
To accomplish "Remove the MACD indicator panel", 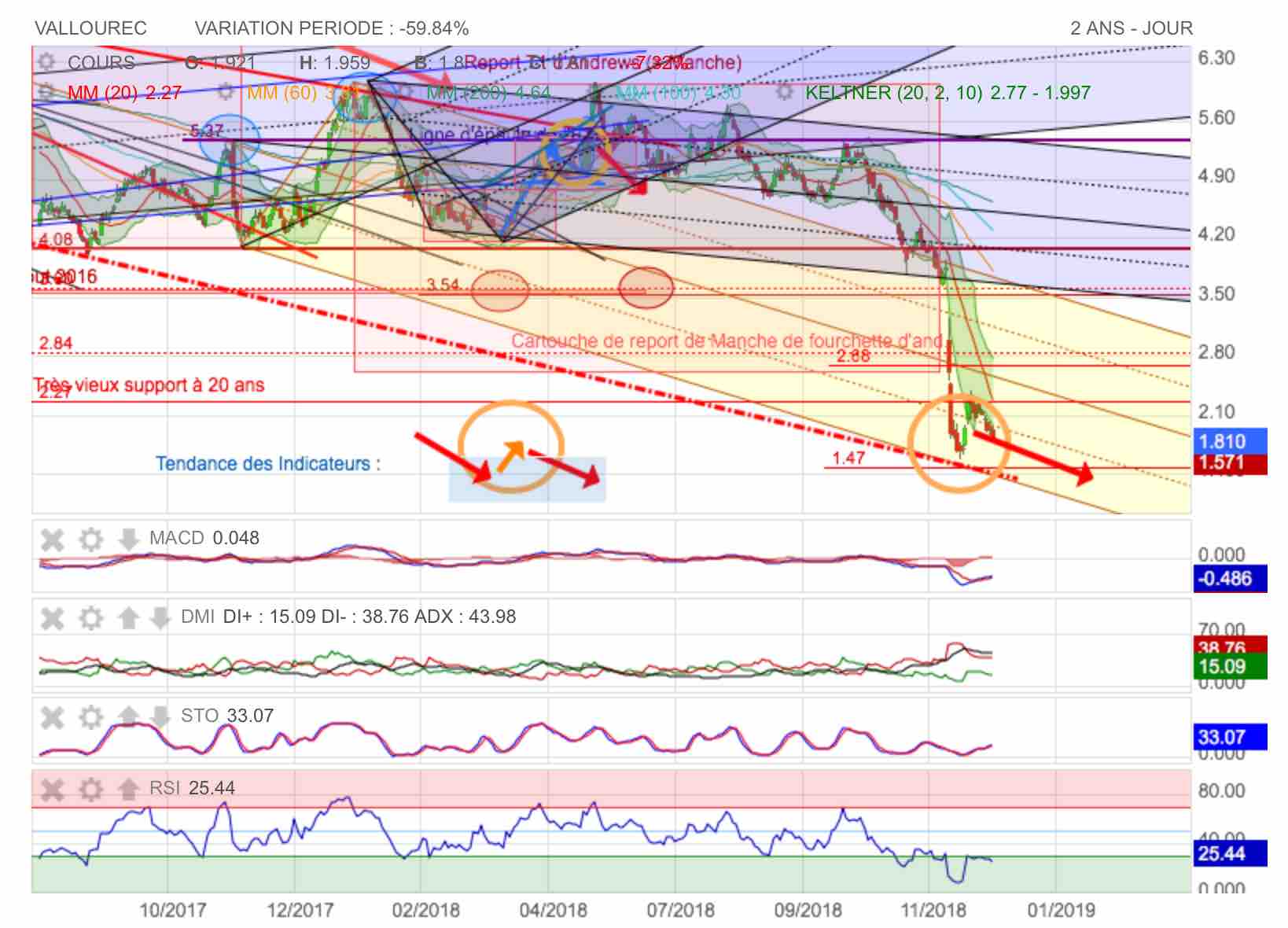I will [x=52, y=539].
